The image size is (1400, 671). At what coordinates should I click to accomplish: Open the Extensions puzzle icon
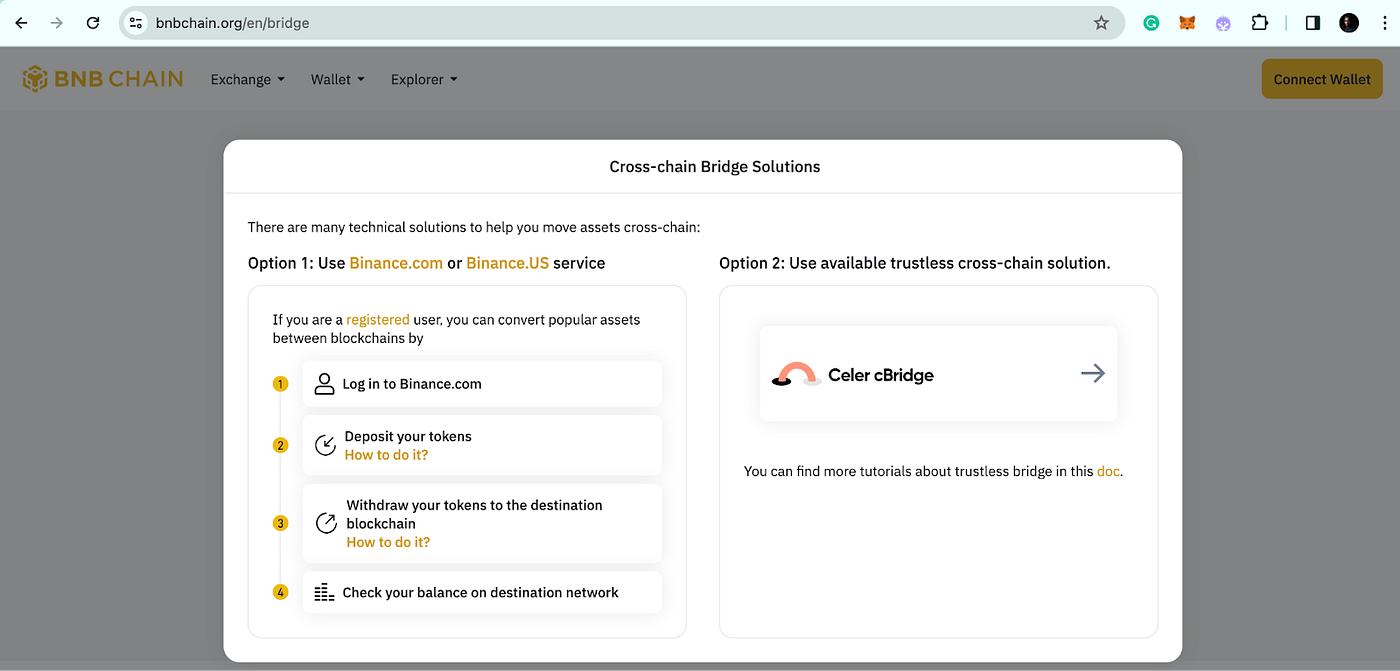[1259, 23]
